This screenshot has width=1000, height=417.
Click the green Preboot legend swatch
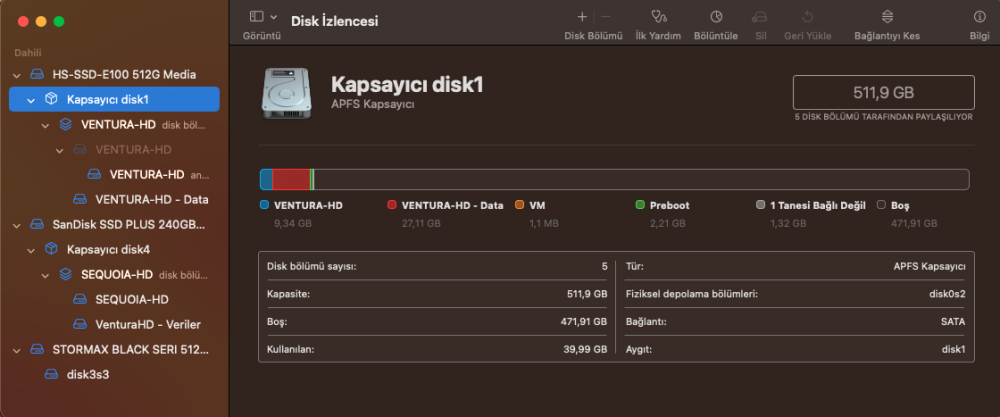click(640, 205)
